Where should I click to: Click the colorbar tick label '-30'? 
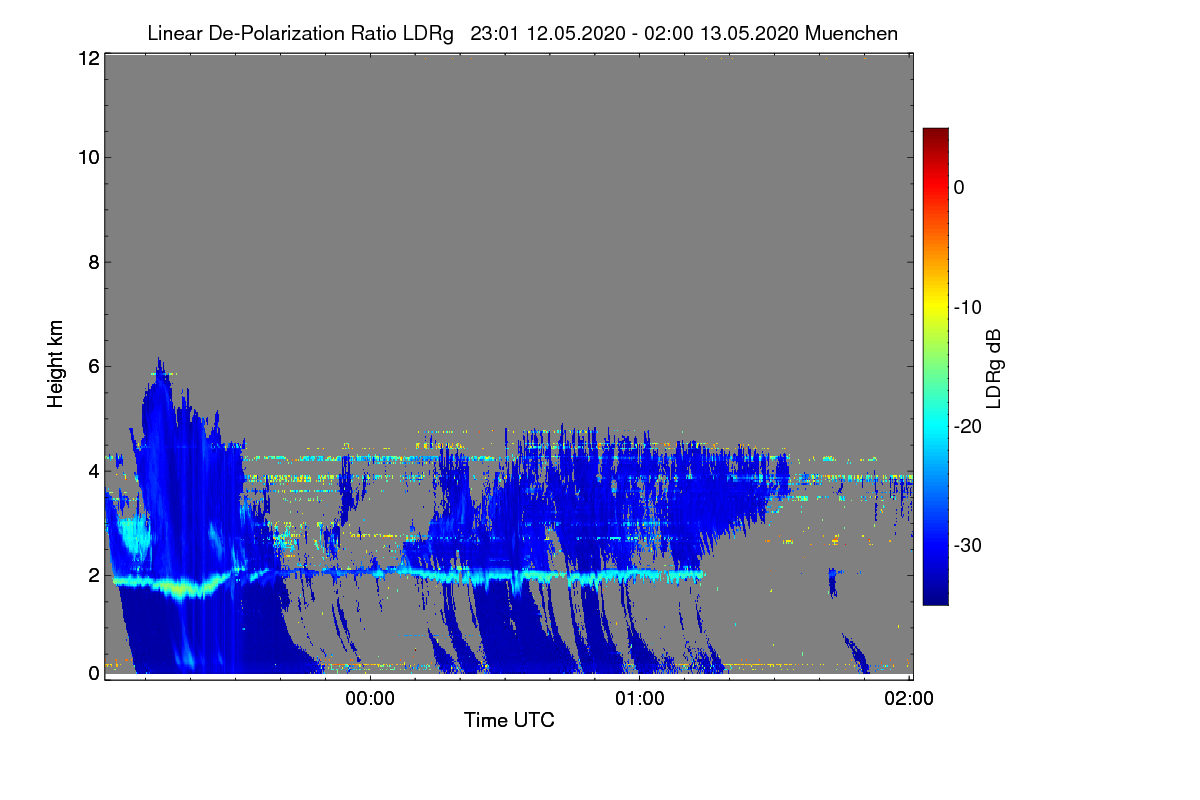(x=968, y=545)
